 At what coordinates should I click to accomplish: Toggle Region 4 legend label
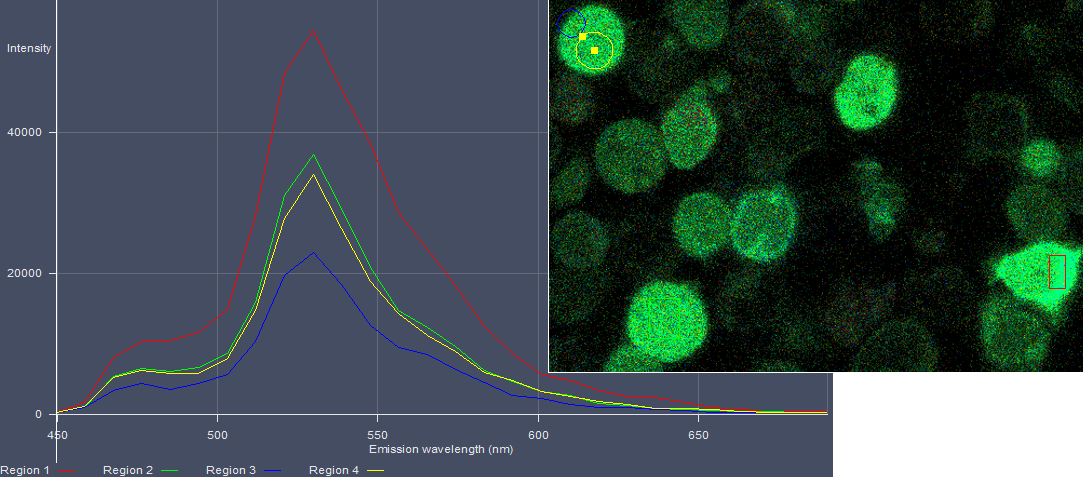pyautogui.click(x=334, y=470)
